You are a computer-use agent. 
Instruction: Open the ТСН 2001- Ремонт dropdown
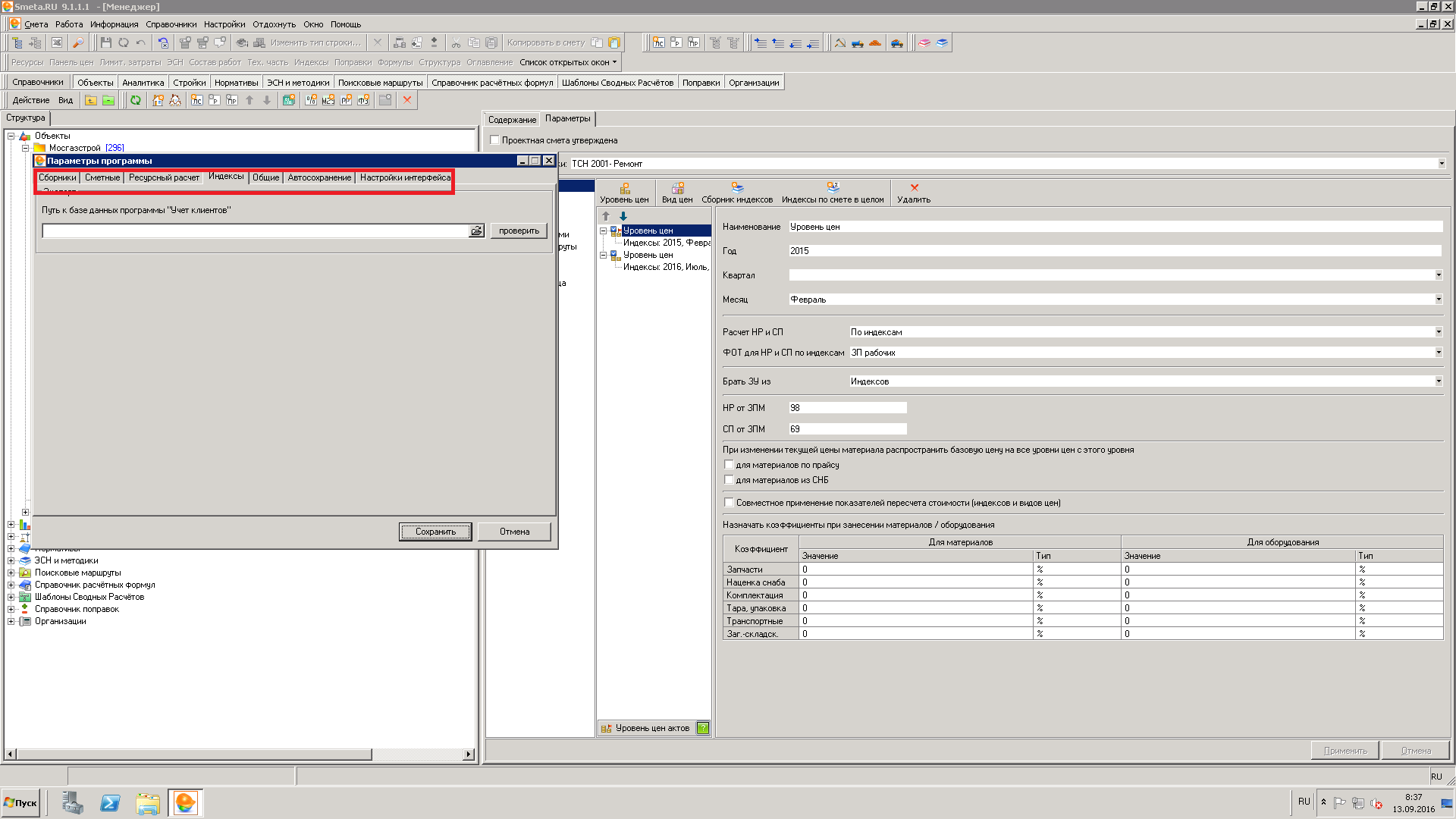[x=1442, y=164]
